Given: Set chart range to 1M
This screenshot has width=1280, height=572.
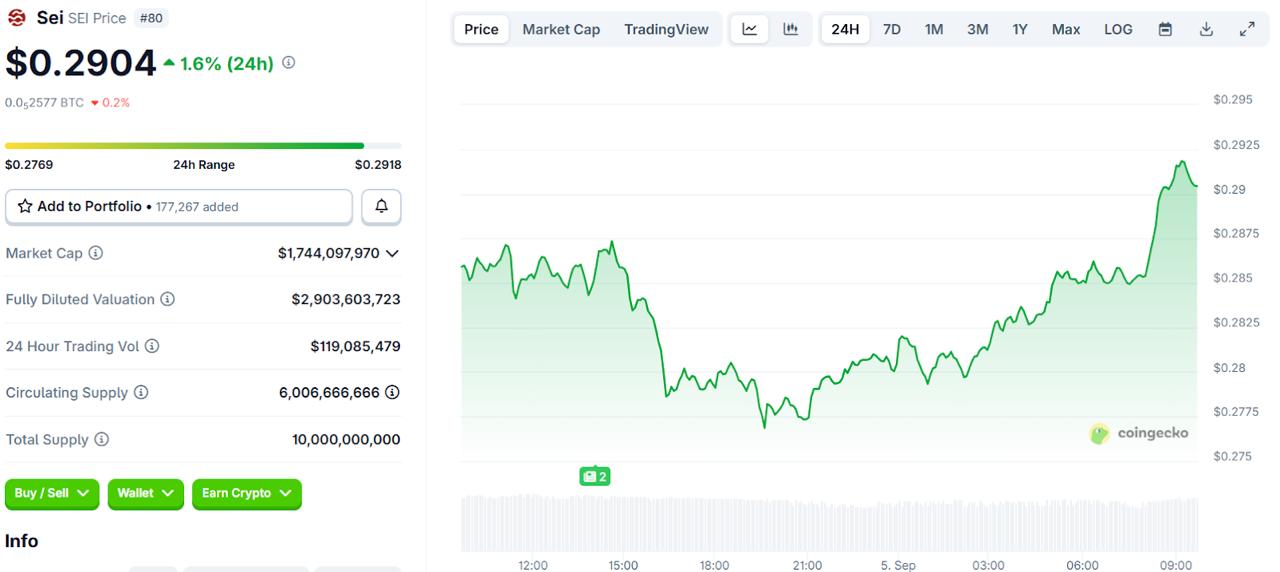Looking at the screenshot, I should click(x=934, y=29).
